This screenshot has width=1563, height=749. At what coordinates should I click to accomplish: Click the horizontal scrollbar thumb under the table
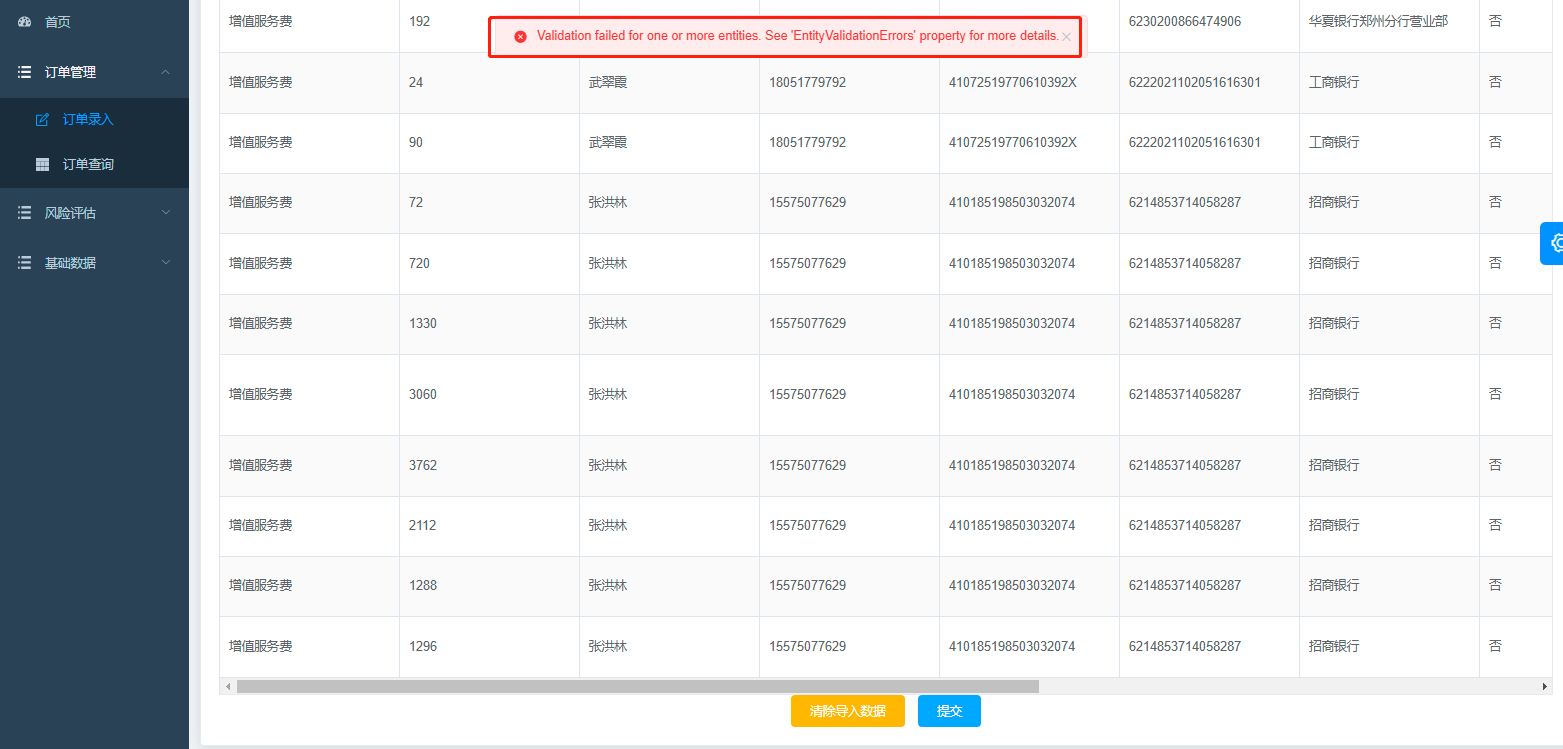pos(638,687)
